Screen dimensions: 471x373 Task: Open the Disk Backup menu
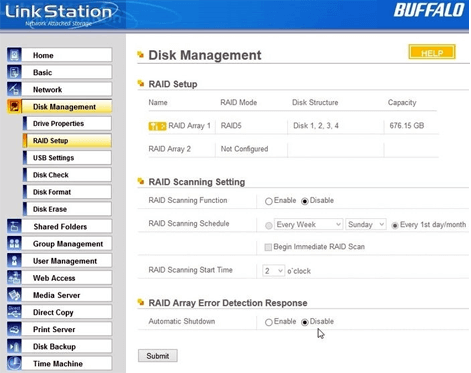(67, 346)
